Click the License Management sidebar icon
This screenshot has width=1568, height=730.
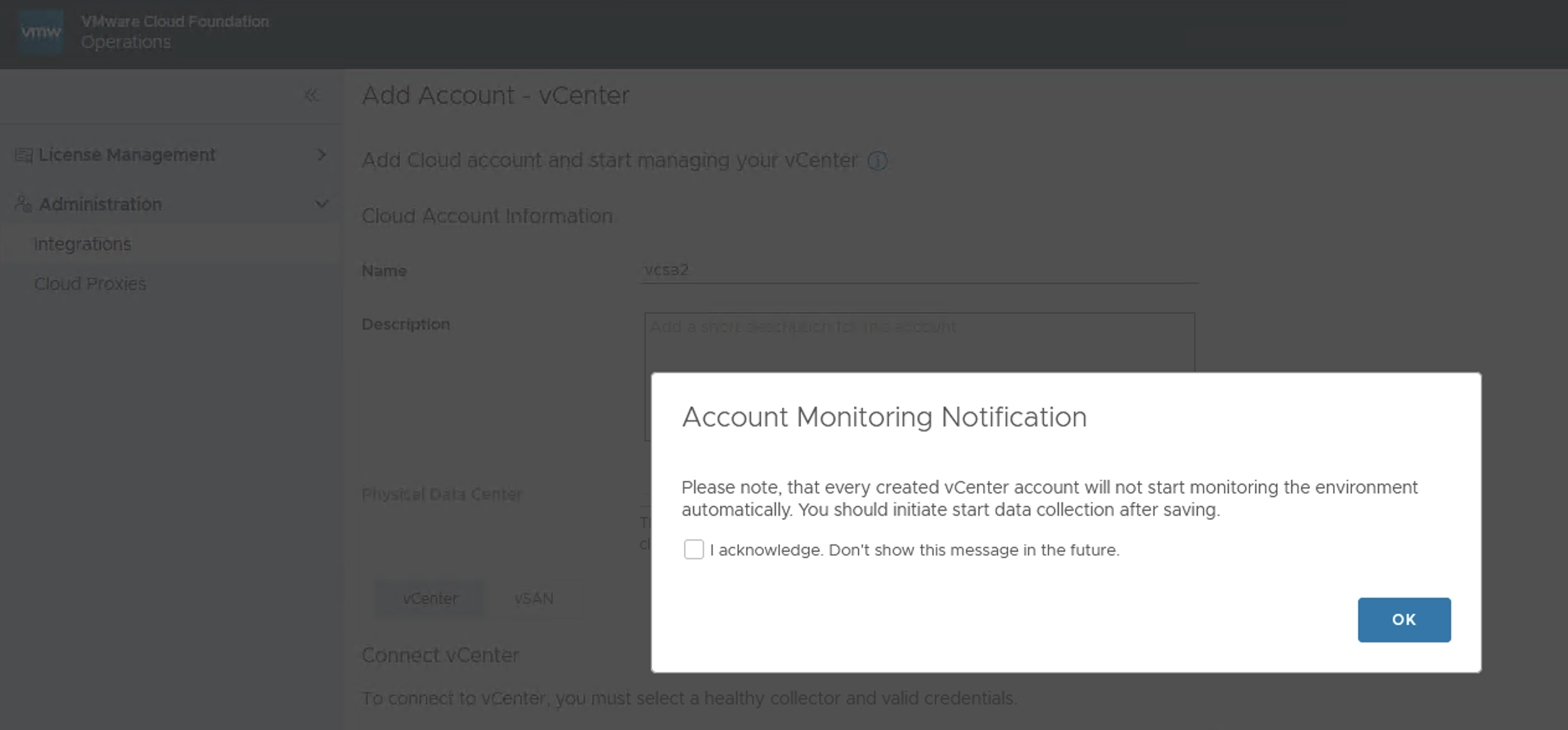click(24, 155)
